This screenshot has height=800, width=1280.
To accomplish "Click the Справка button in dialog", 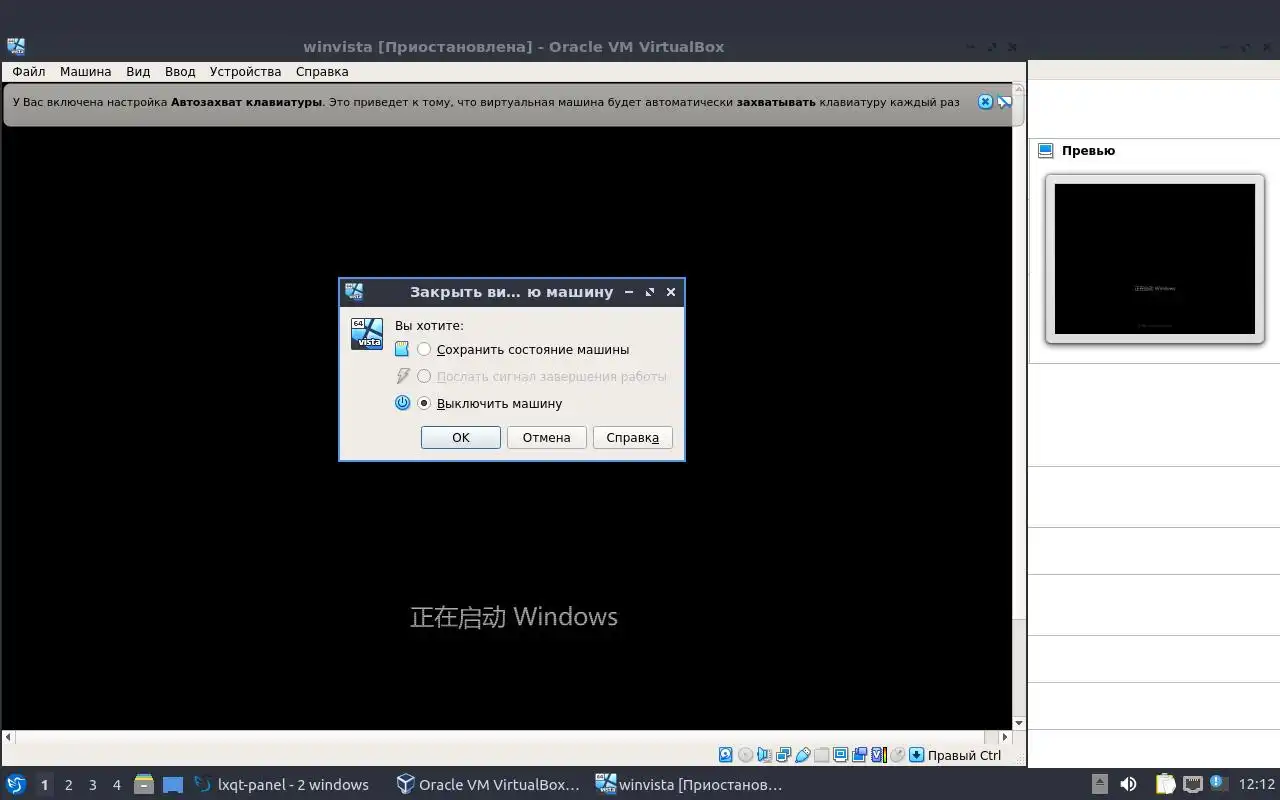I will [x=633, y=438].
